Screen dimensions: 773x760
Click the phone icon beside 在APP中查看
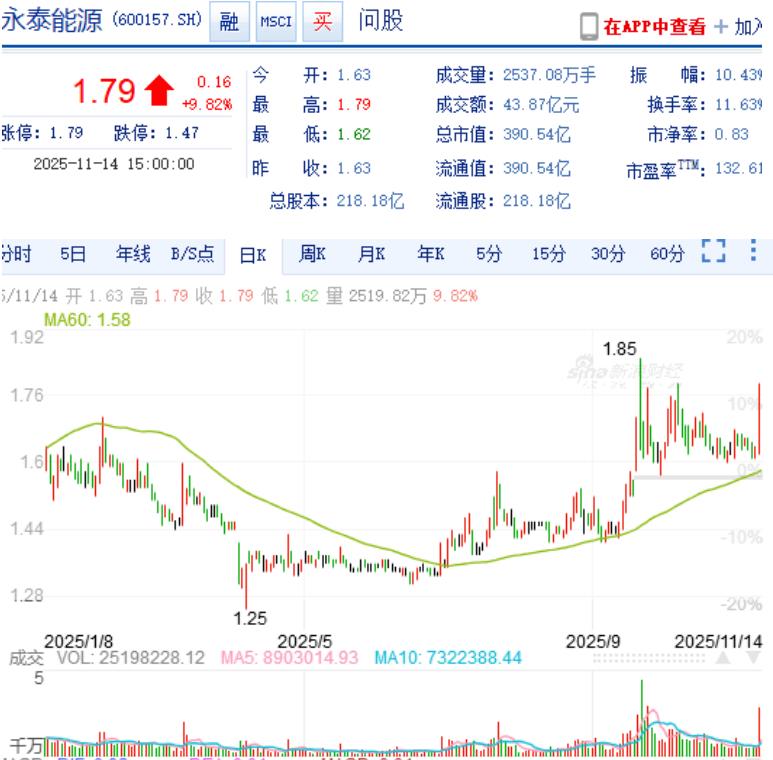[589, 27]
